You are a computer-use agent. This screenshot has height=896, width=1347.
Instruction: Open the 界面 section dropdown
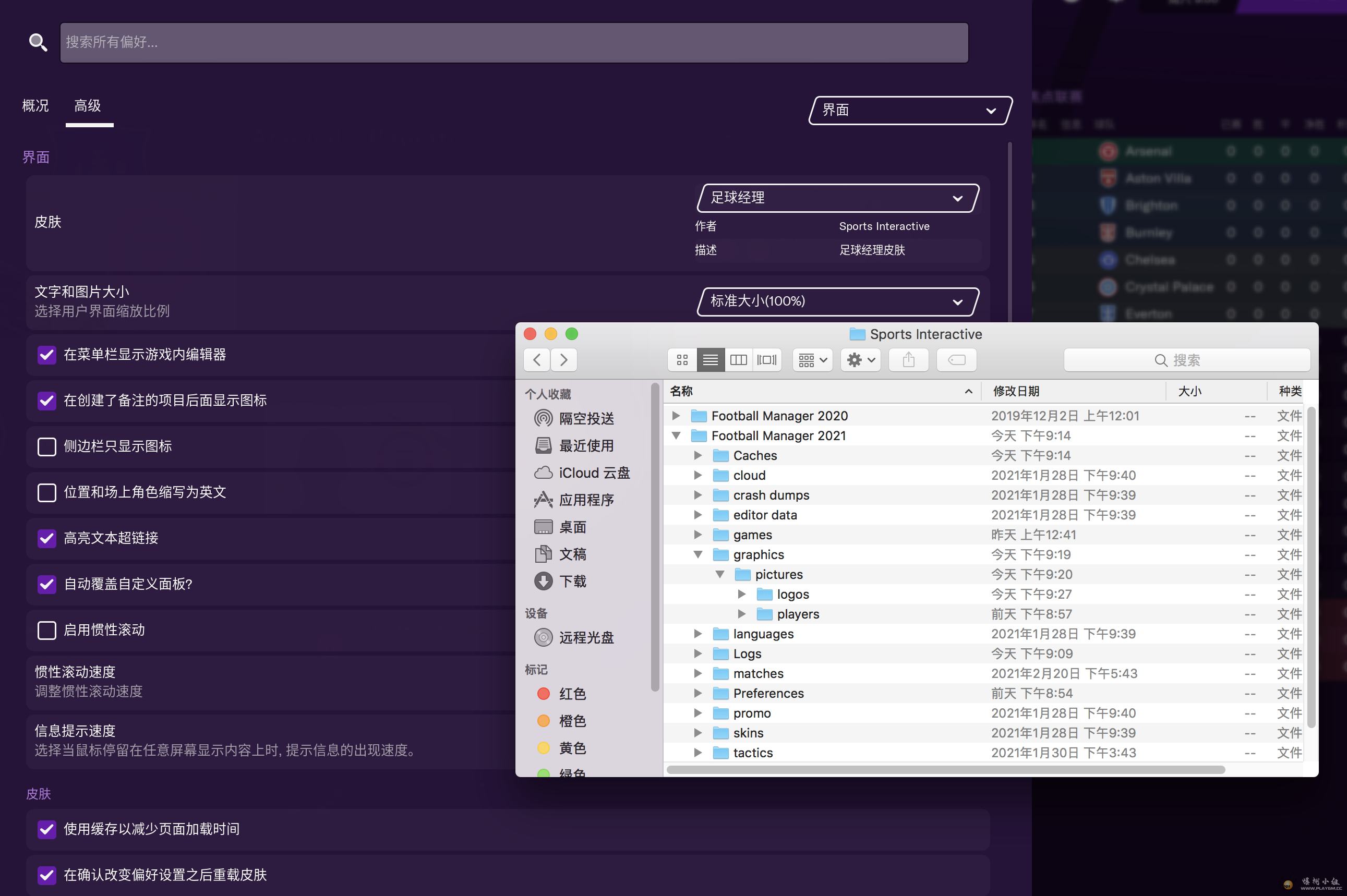pos(910,110)
